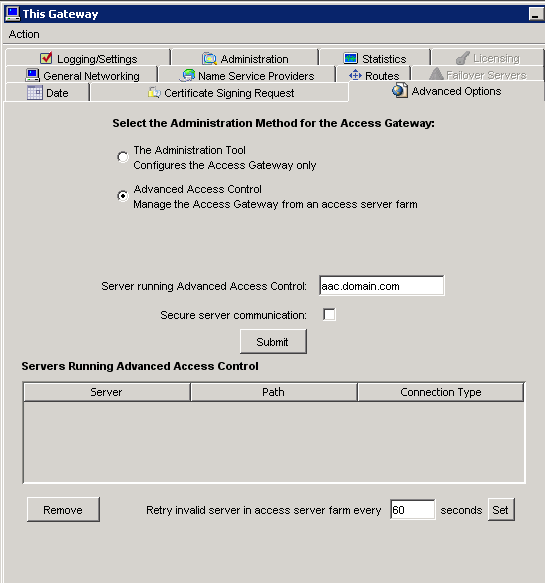Click the Date calendar icon

35,93
